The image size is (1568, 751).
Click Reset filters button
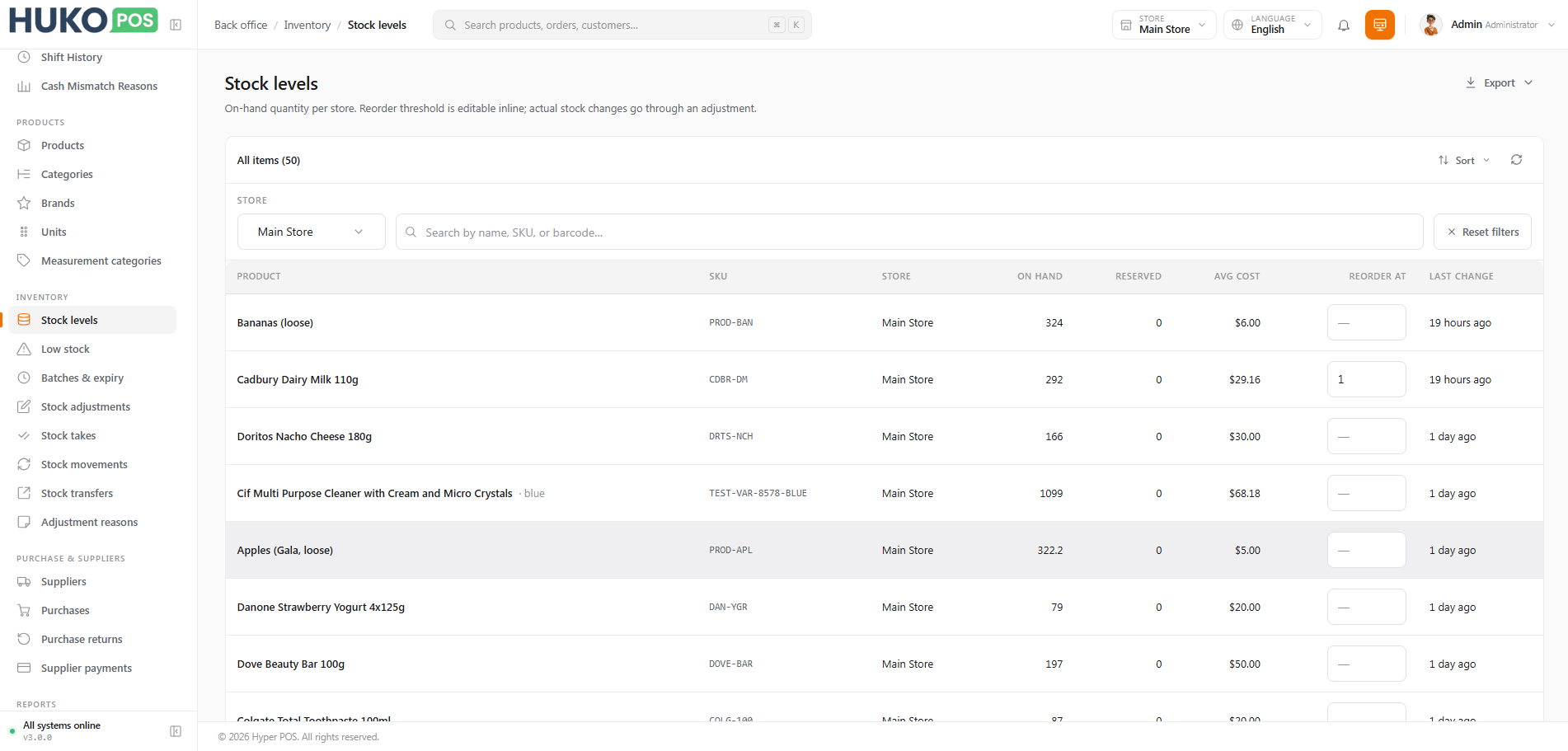point(1482,232)
